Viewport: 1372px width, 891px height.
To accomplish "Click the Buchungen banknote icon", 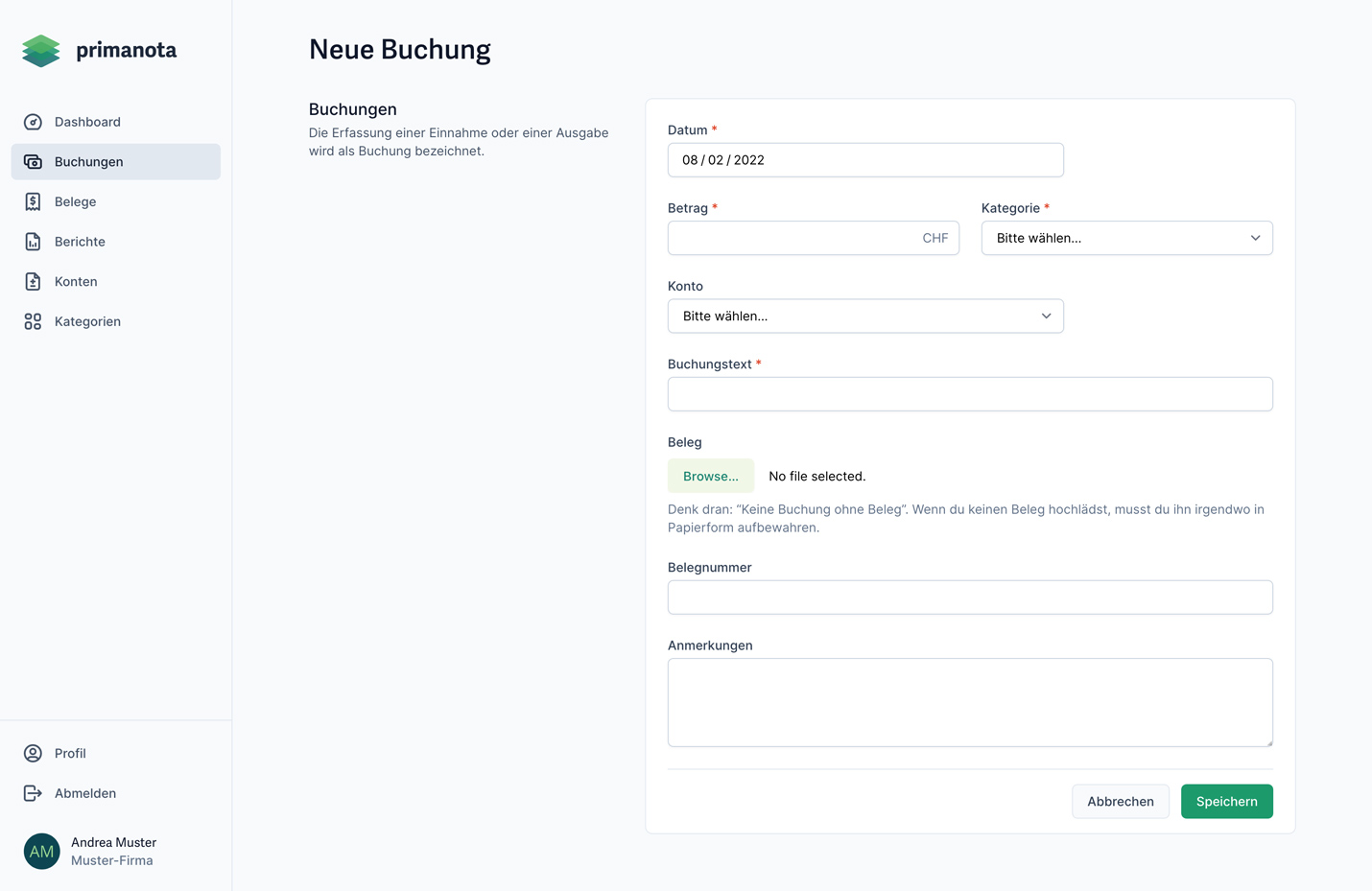I will (33, 162).
